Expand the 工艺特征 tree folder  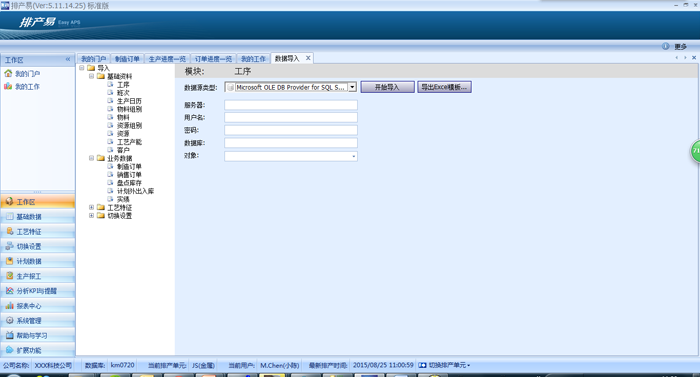92,207
